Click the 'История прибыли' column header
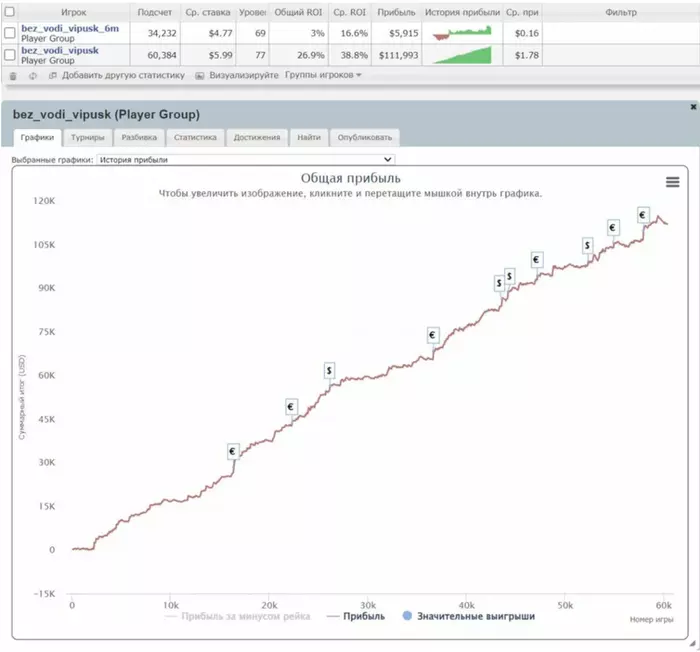 click(x=462, y=12)
